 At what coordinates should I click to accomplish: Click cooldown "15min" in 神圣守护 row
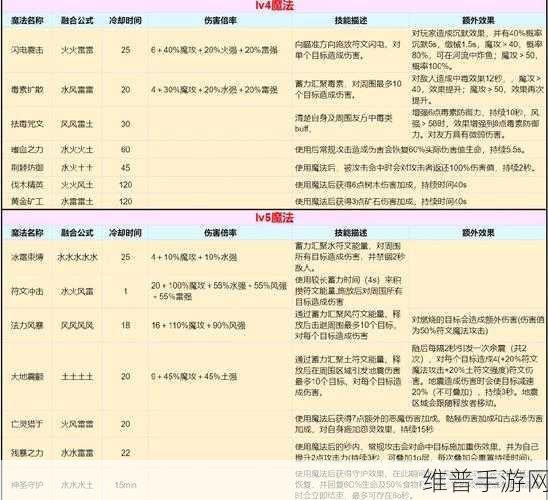pos(125,485)
